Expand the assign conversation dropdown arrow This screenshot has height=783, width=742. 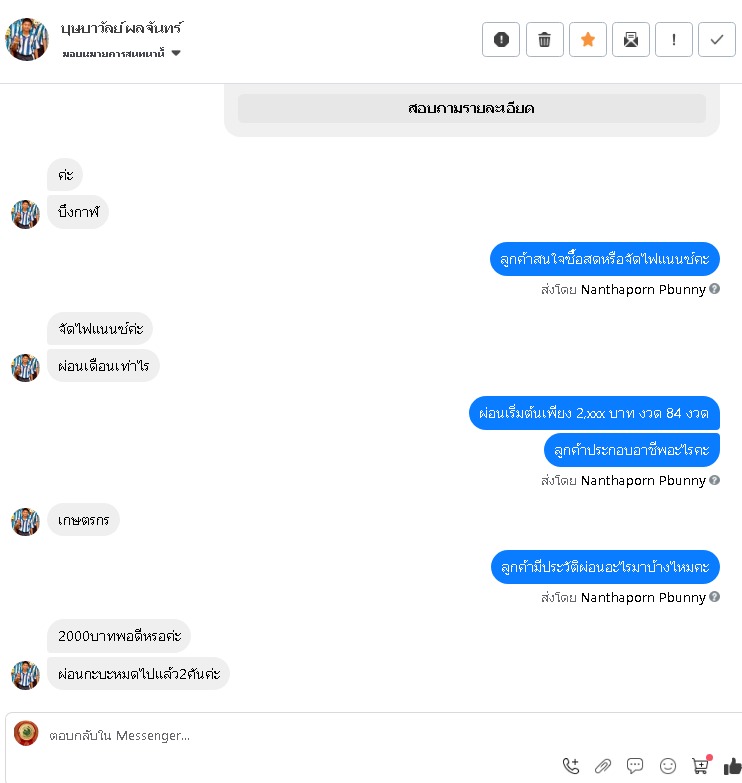[176, 53]
